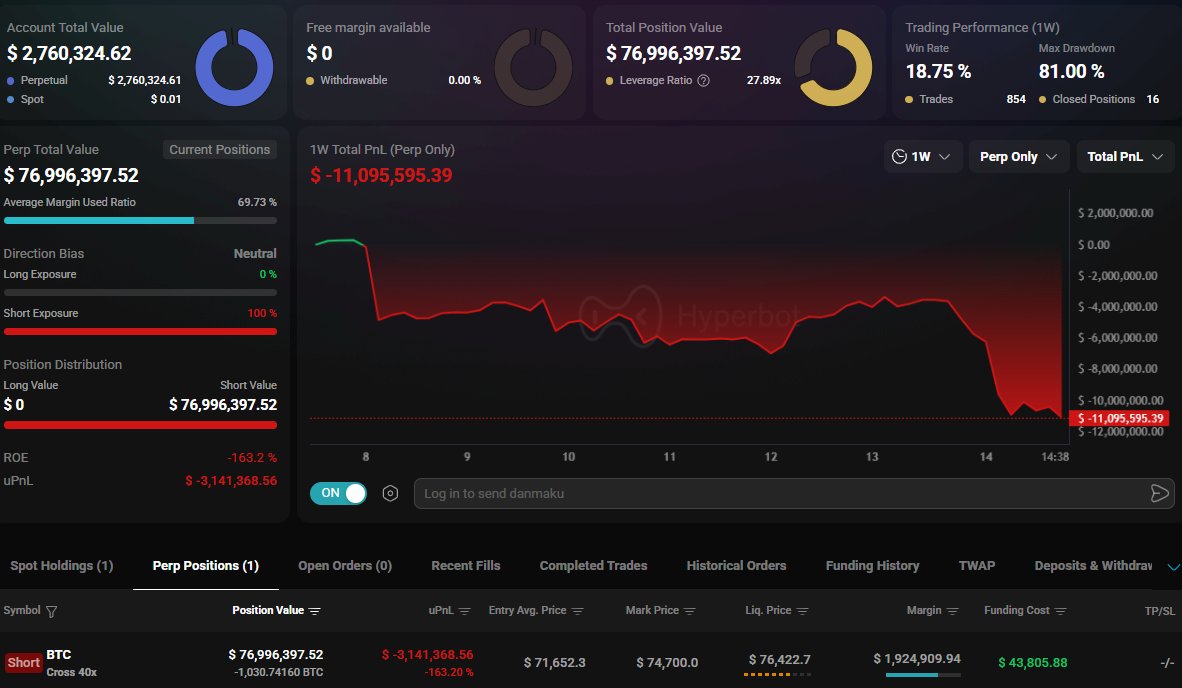Expand more tabs with the chevron arrow
This screenshot has width=1182, height=688.
coord(1173,567)
